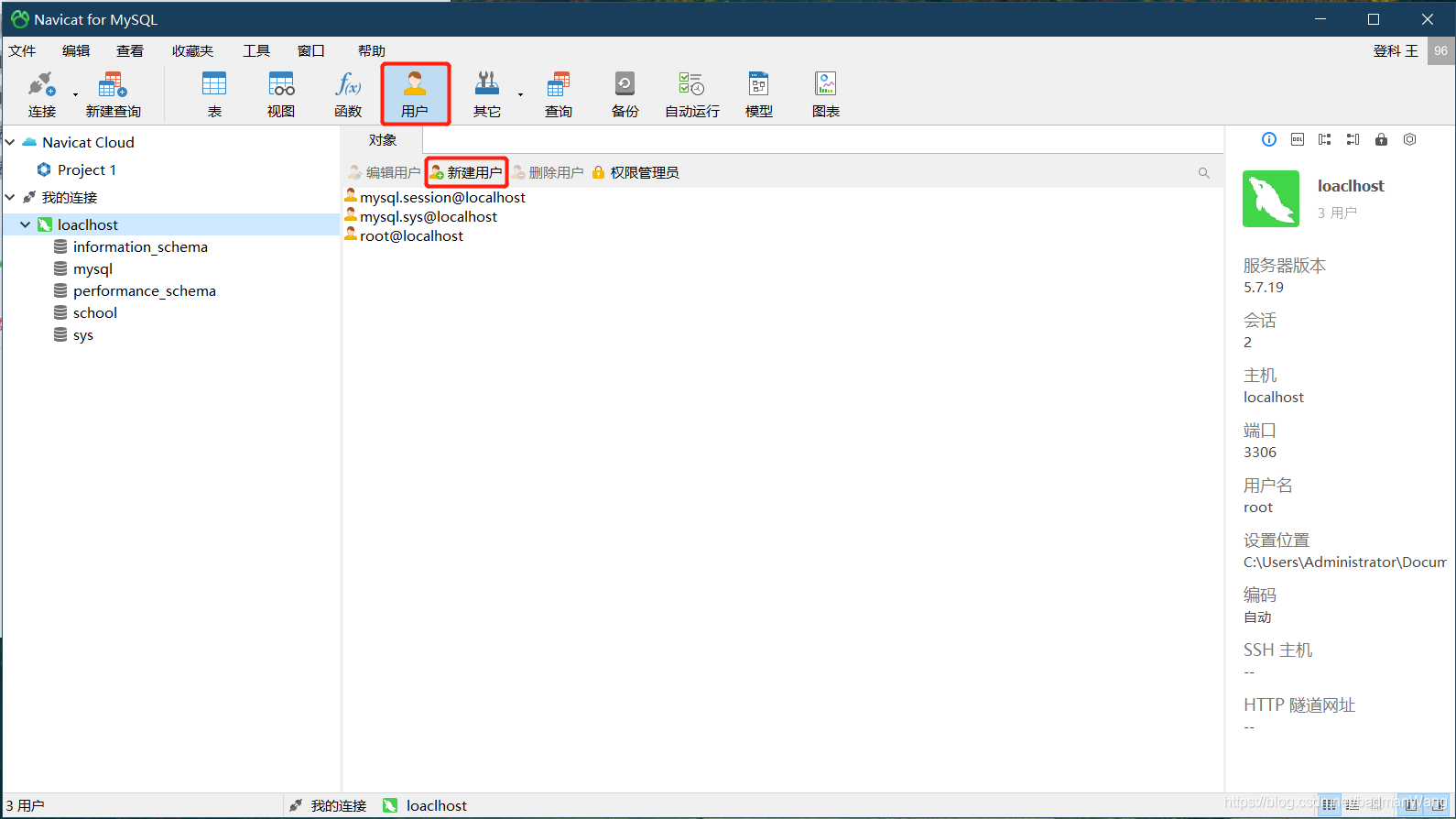Open the 帮助 menu
Image resolution: width=1456 pixels, height=819 pixels.
(x=372, y=50)
